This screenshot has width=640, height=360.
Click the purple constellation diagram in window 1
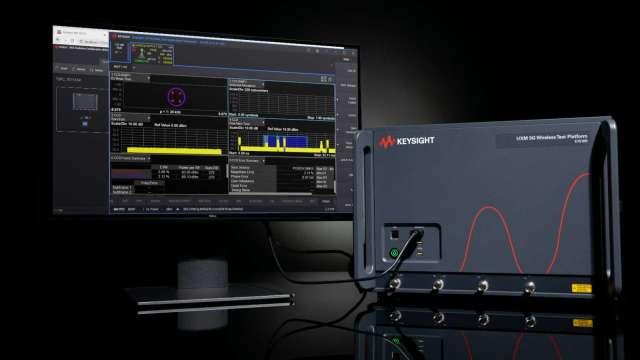(x=176, y=97)
